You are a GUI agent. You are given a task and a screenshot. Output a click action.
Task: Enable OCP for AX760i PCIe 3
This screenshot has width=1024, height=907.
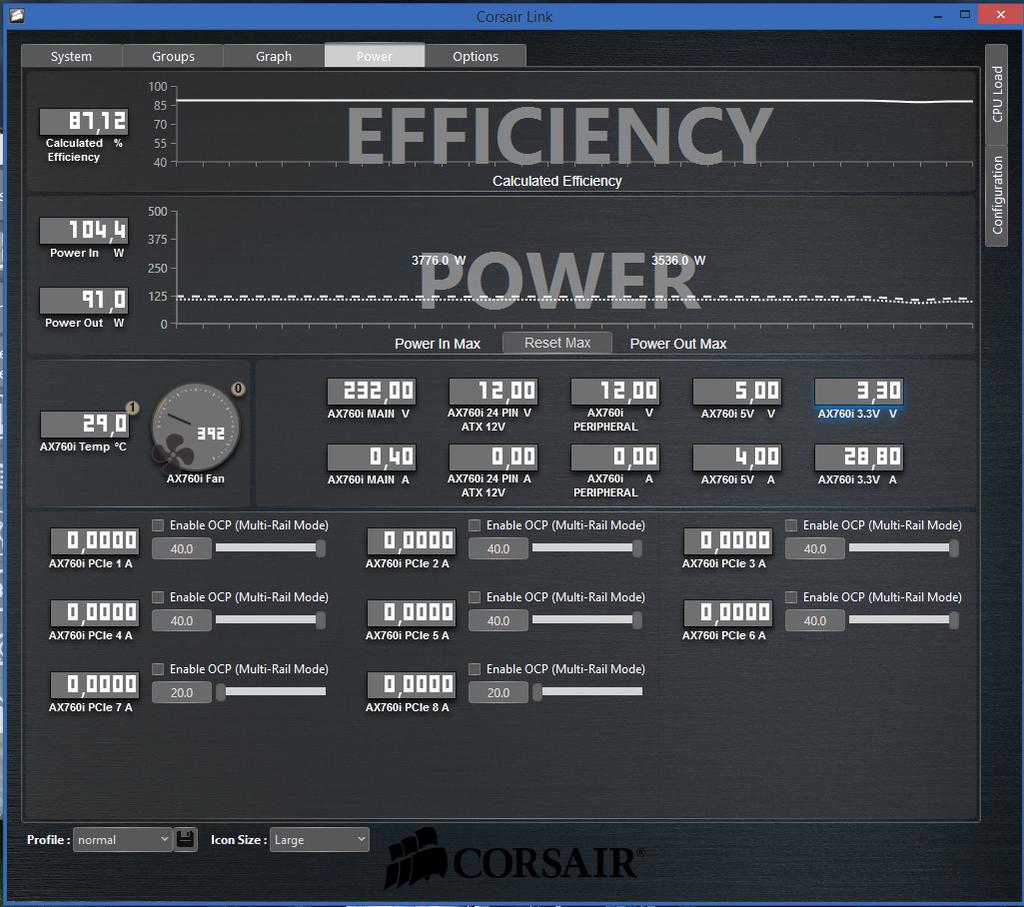pos(792,525)
